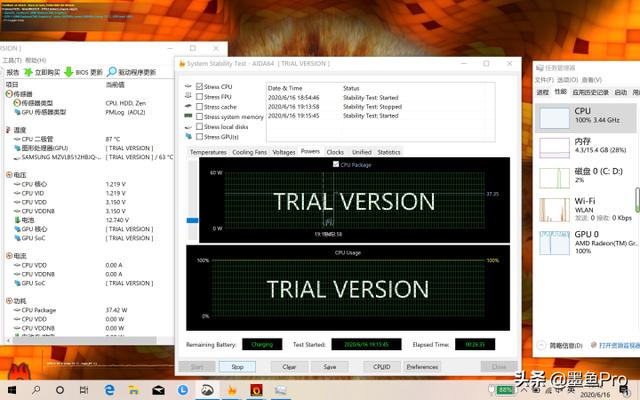Click the green memory icon beside Stress system memory
Image resolution: width=640 pixels, height=400 pixels.
(188, 116)
